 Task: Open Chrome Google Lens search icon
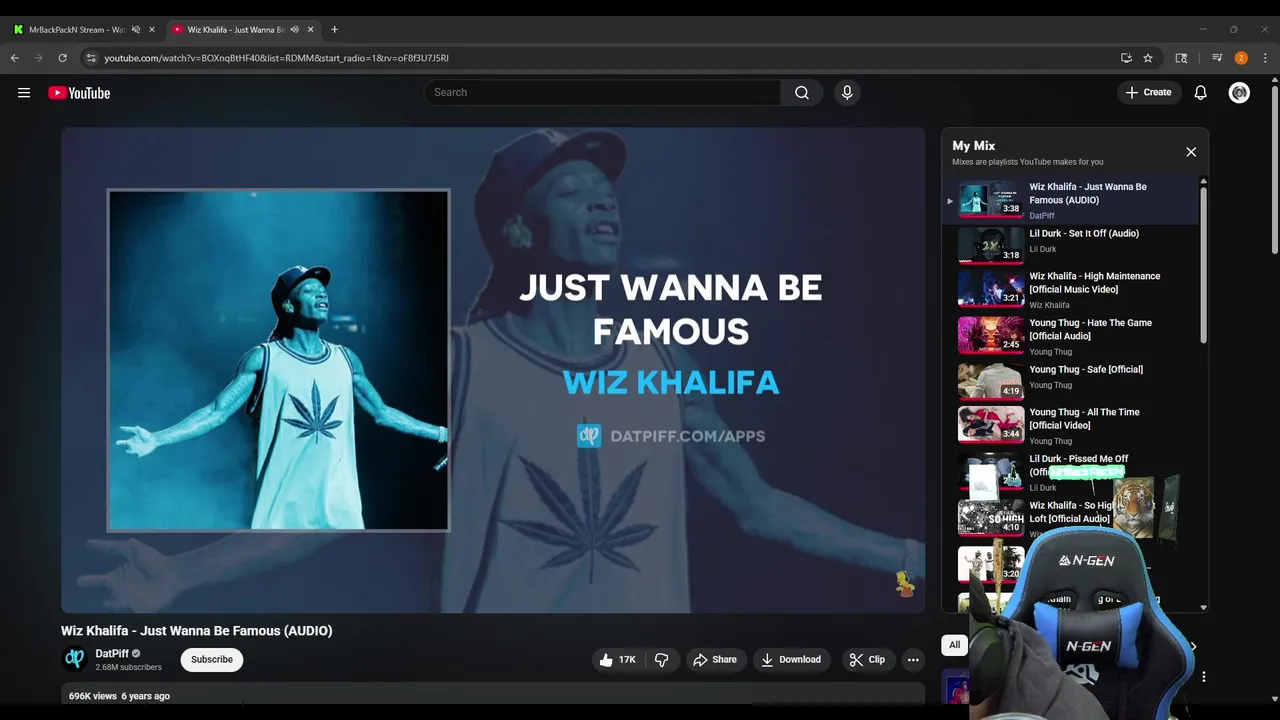click(1181, 58)
